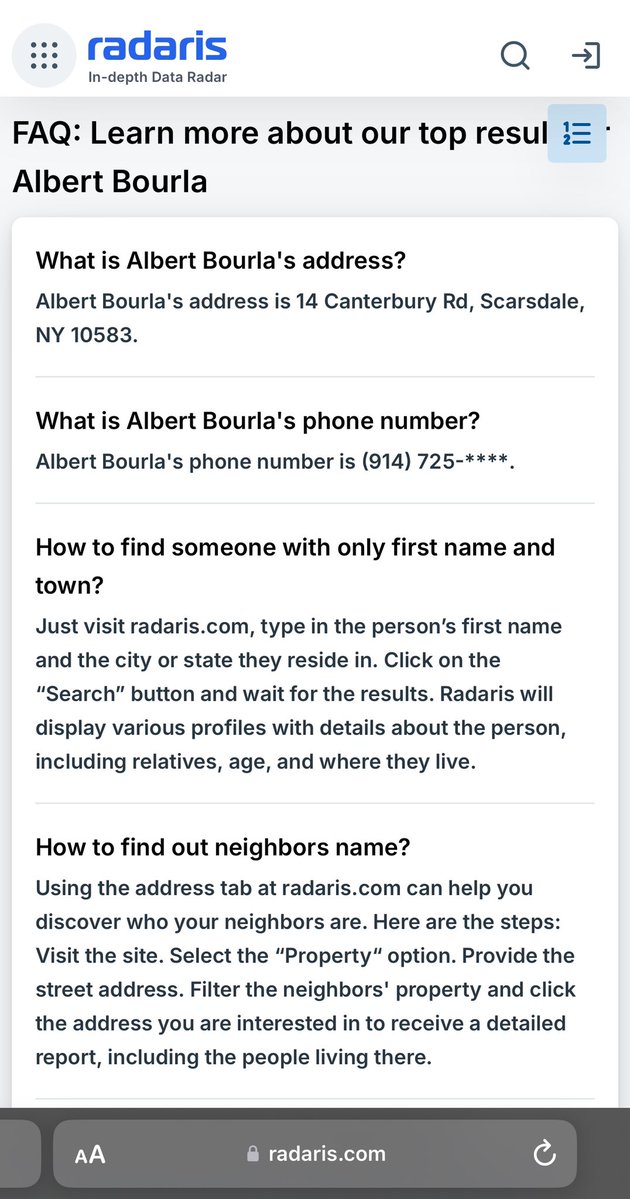Open the grid apps menu icon

[44, 55]
